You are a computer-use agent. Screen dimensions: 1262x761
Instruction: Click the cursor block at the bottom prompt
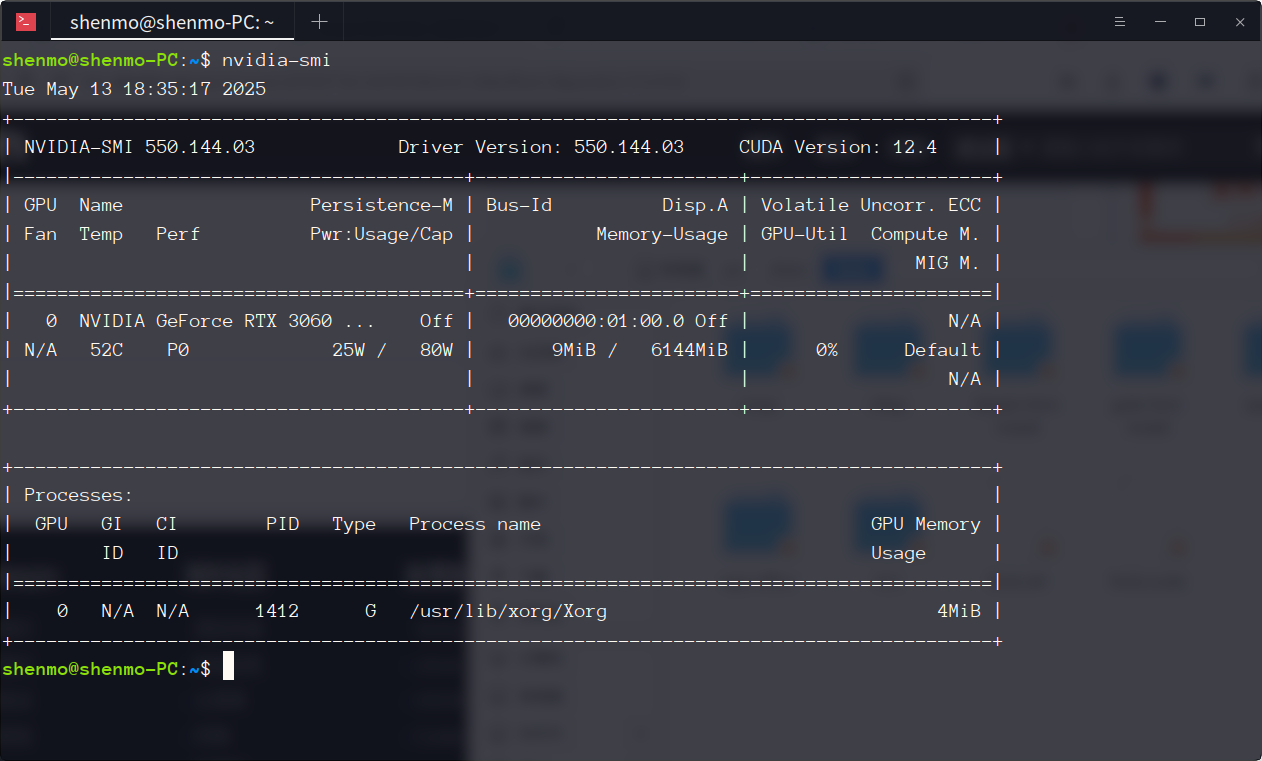(x=228, y=666)
